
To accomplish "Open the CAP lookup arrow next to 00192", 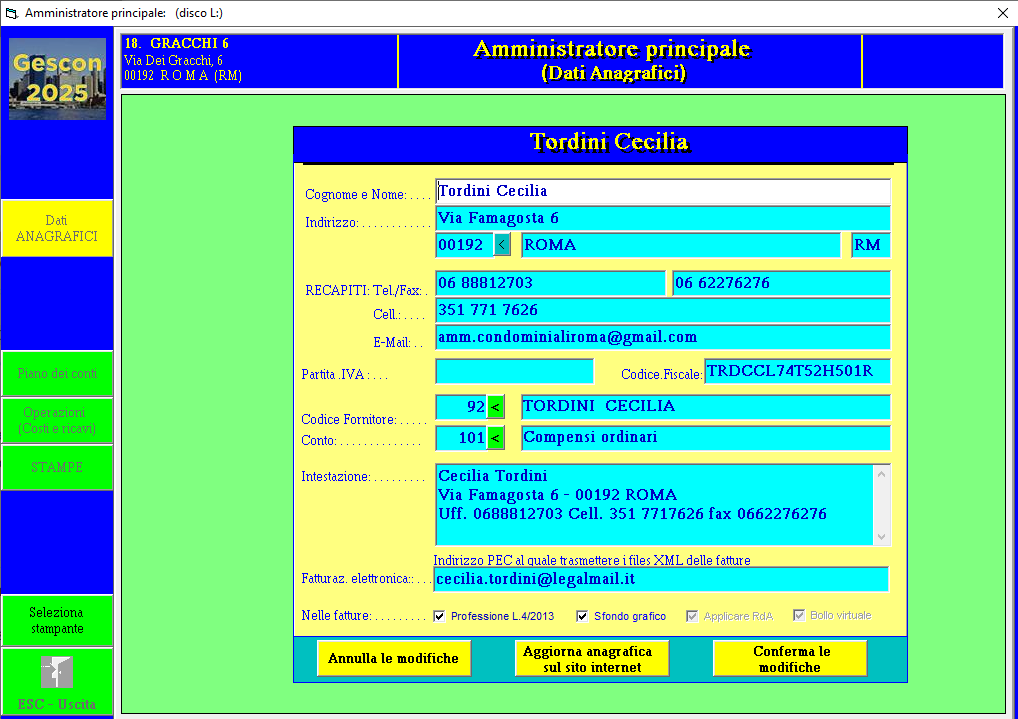I will pos(502,245).
